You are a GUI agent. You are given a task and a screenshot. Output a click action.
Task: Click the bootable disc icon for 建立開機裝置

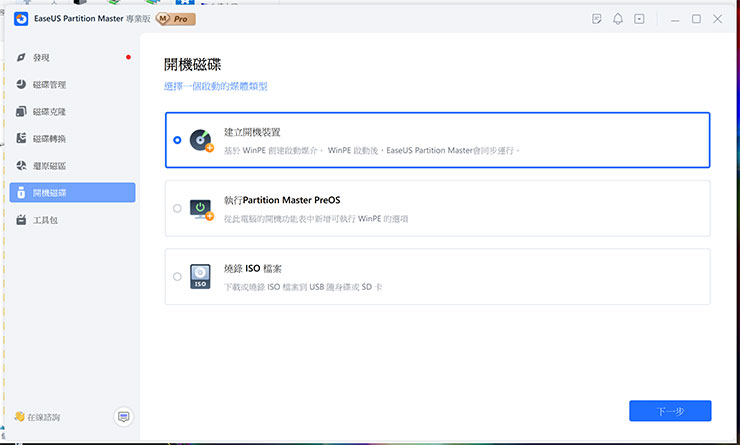(202, 140)
